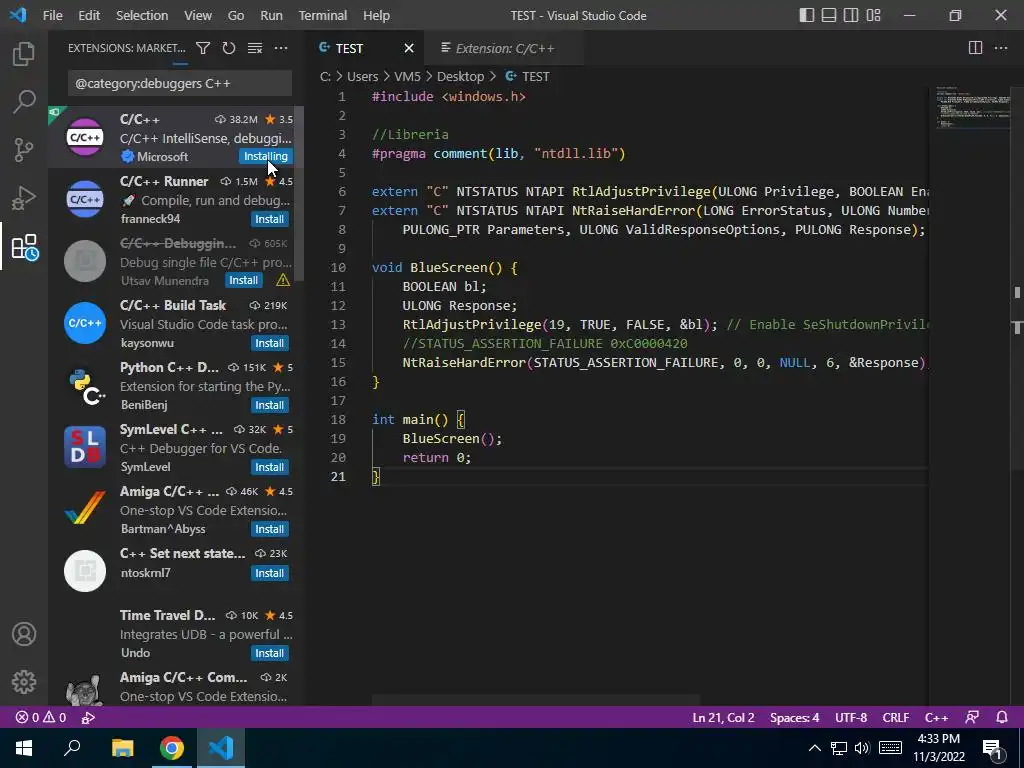
Task: Open the Selection menu
Action: pos(142,15)
